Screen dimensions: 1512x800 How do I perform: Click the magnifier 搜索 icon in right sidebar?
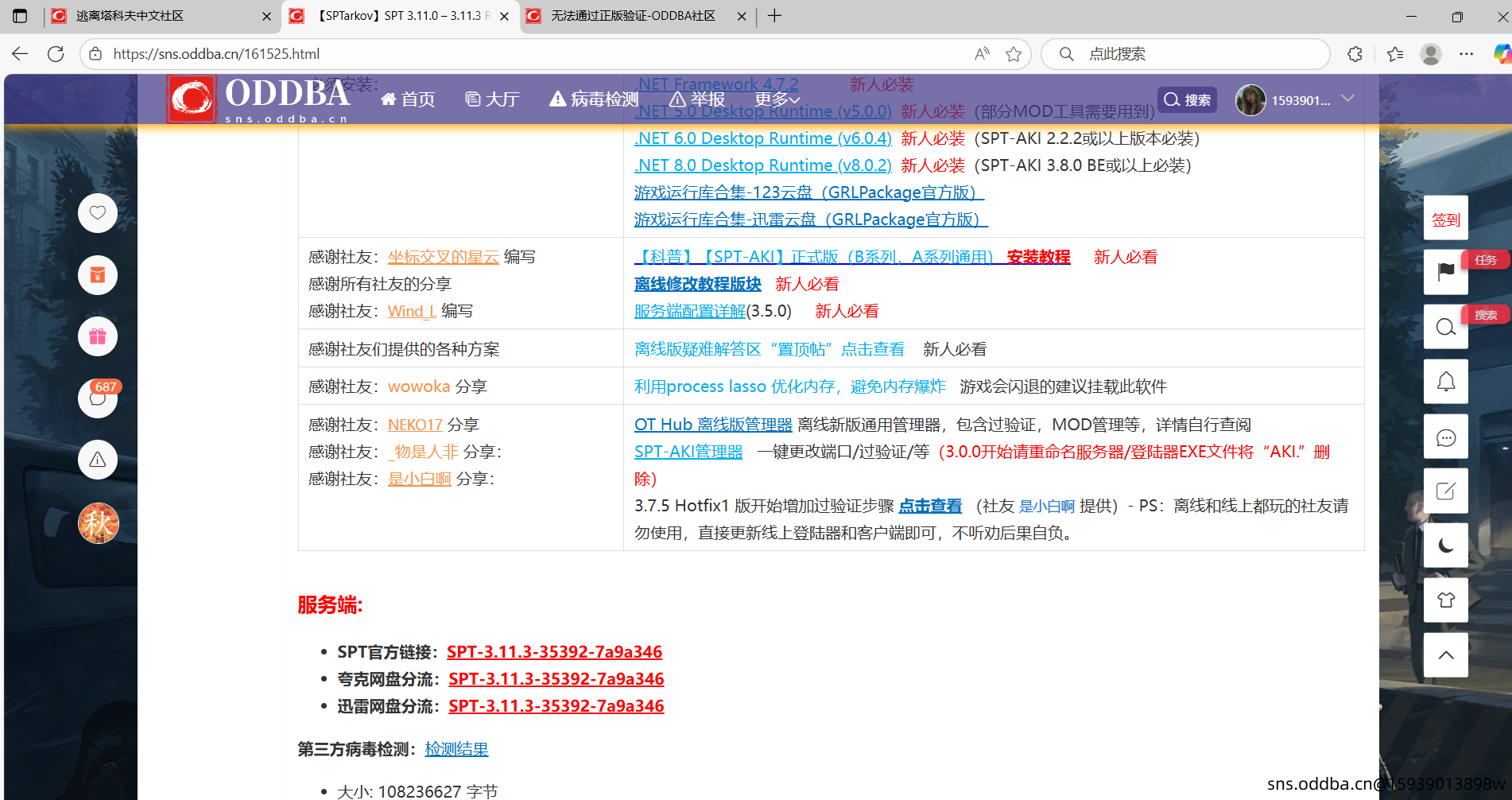1445,327
